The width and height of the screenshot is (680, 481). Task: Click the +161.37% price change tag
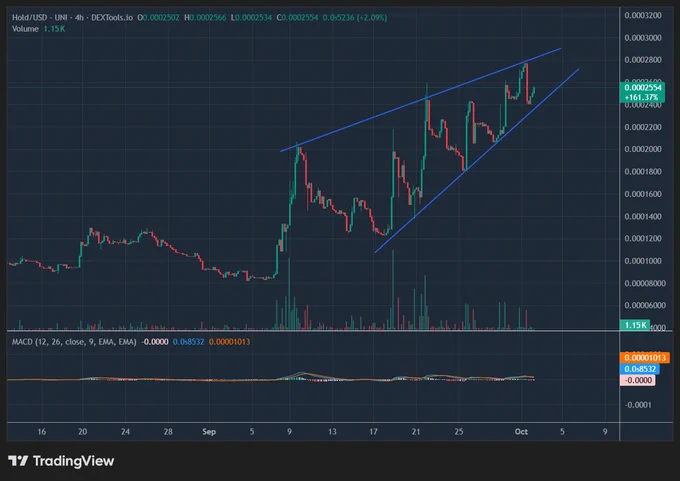643,98
